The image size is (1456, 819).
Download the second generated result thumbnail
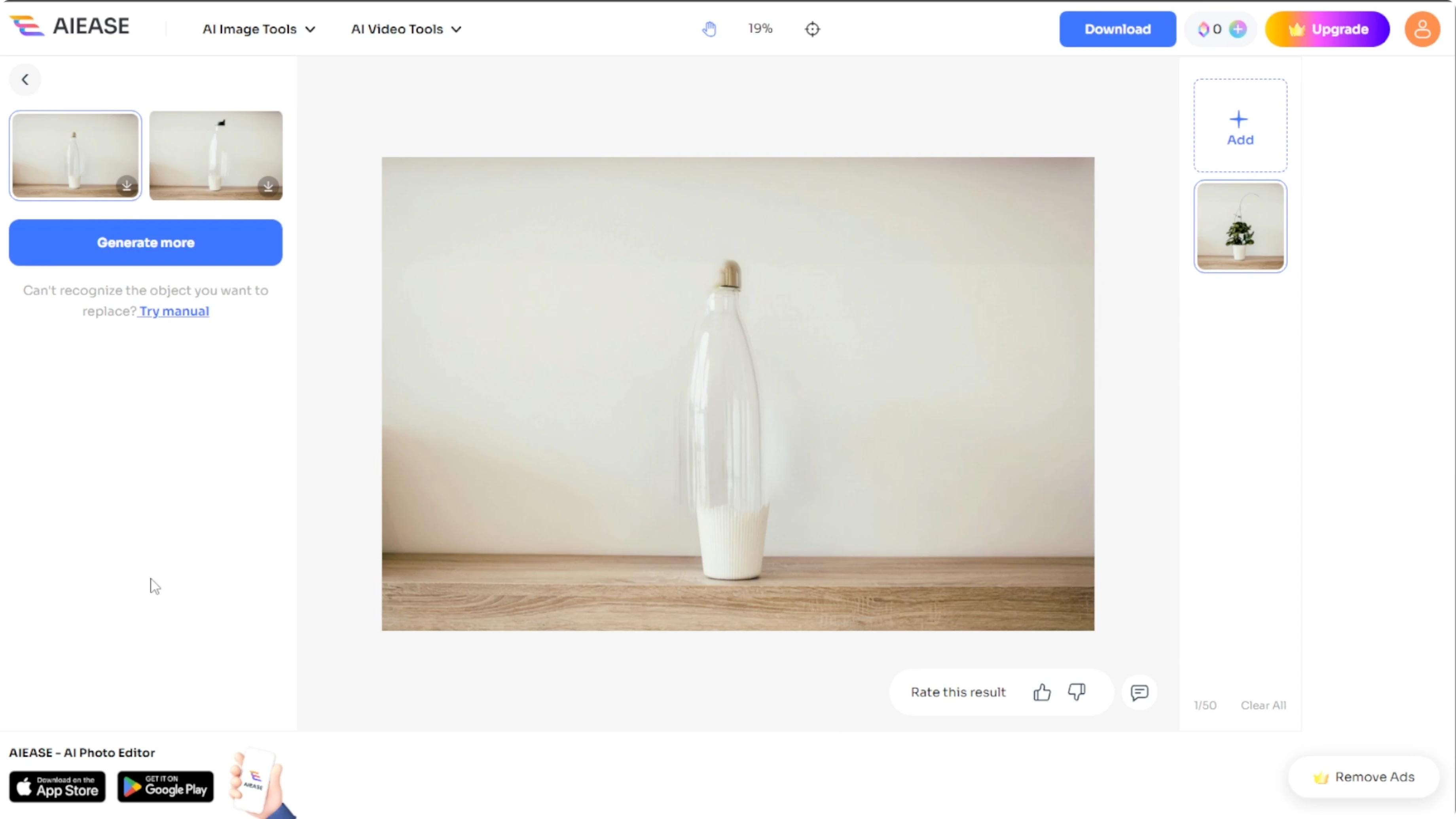(269, 186)
